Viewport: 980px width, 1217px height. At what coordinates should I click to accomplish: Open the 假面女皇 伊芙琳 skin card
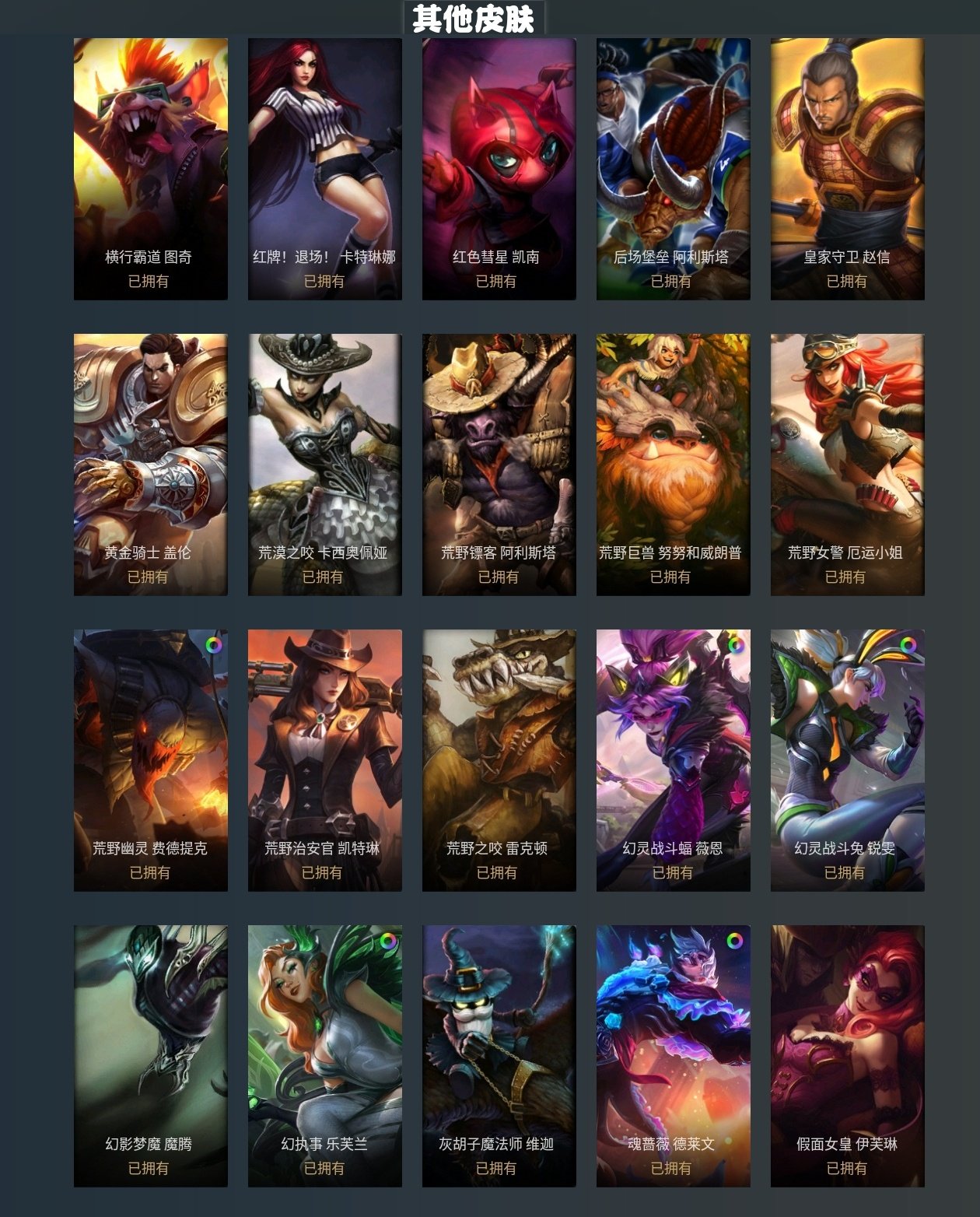(848, 1056)
